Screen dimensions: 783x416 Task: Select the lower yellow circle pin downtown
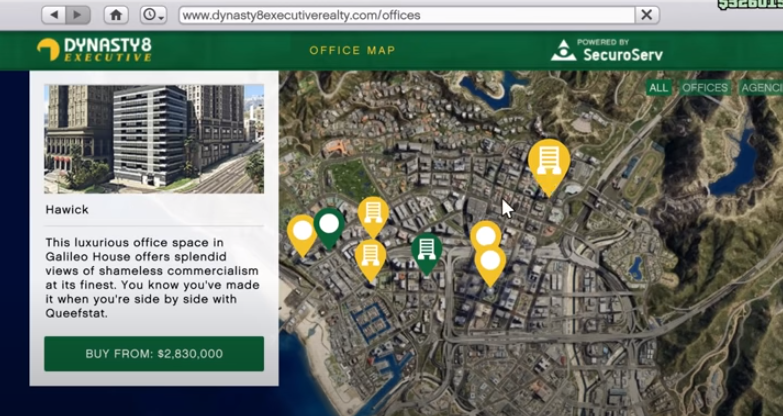pyautogui.click(x=490, y=265)
